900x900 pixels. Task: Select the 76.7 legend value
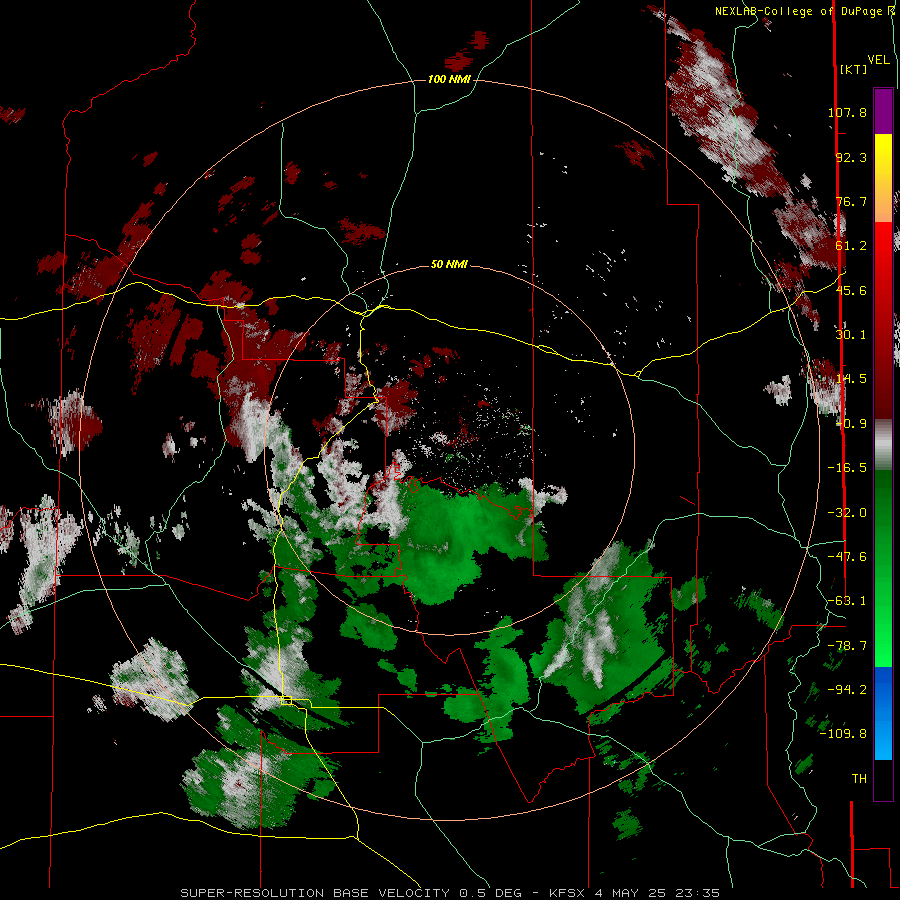851,201
